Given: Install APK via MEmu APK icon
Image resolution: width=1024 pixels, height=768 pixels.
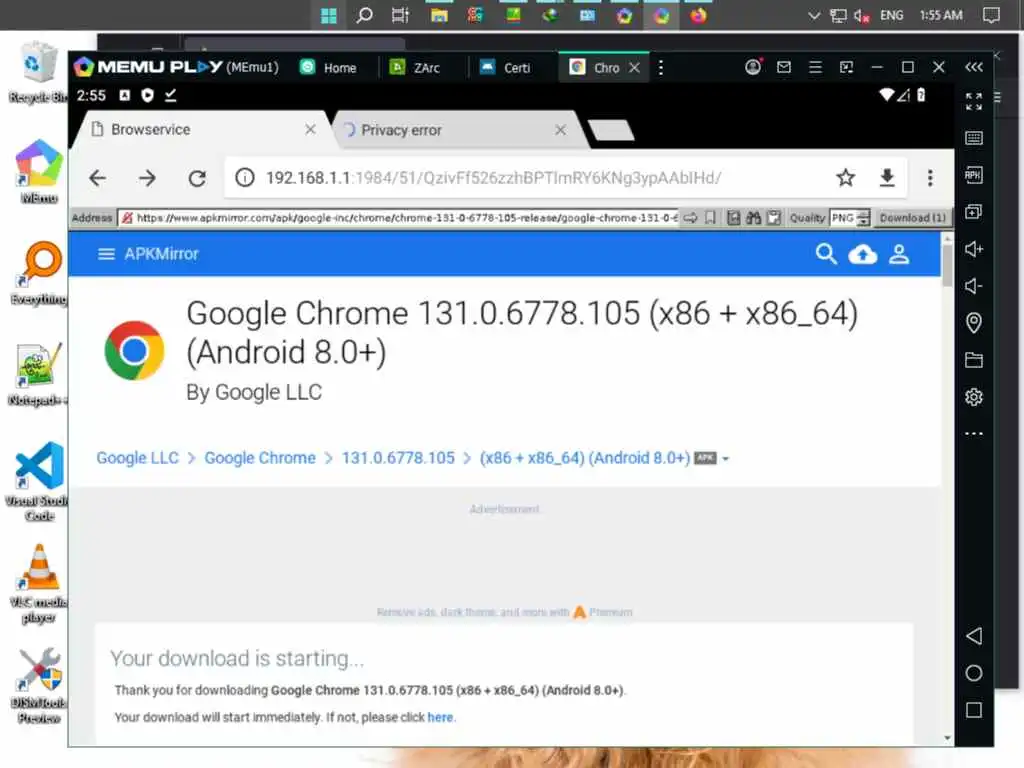Looking at the screenshot, I should (974, 175).
